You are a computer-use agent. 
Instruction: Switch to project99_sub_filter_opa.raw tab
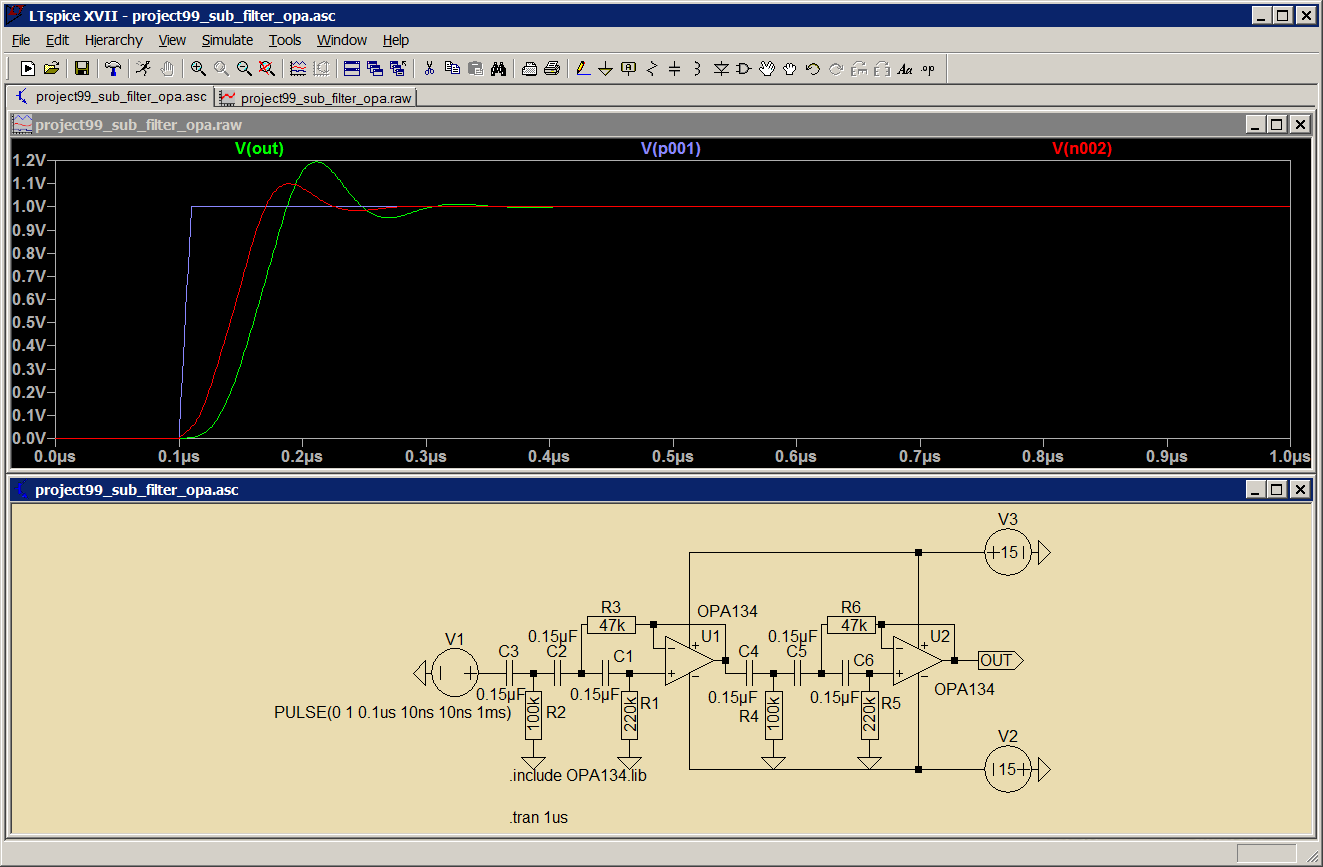tap(317, 98)
